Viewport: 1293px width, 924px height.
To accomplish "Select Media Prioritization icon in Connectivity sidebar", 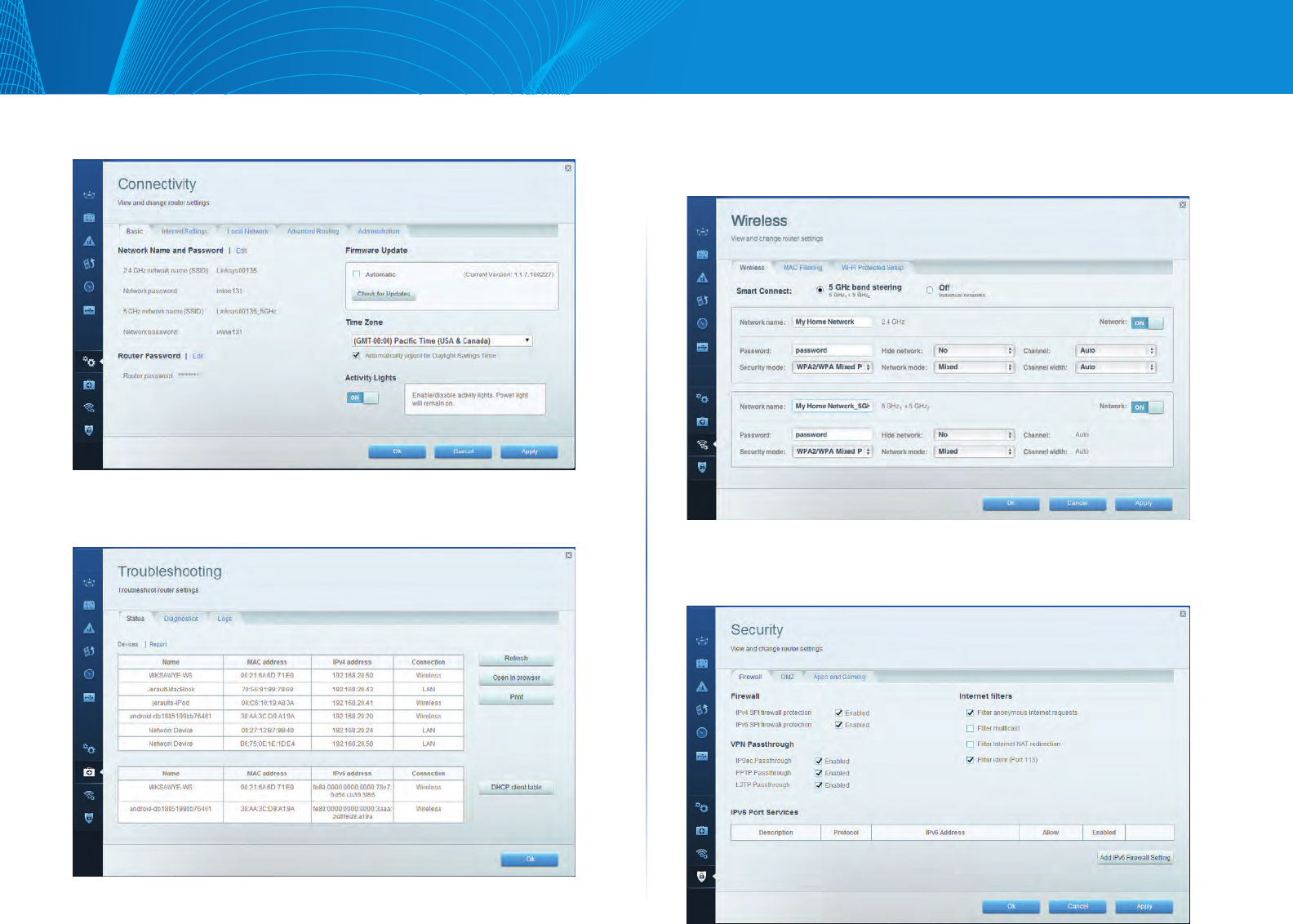I will coord(89,264).
